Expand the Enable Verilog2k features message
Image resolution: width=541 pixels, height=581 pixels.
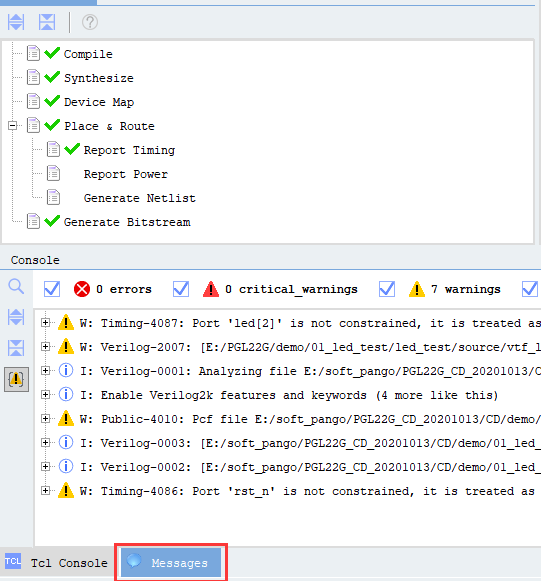point(46,394)
